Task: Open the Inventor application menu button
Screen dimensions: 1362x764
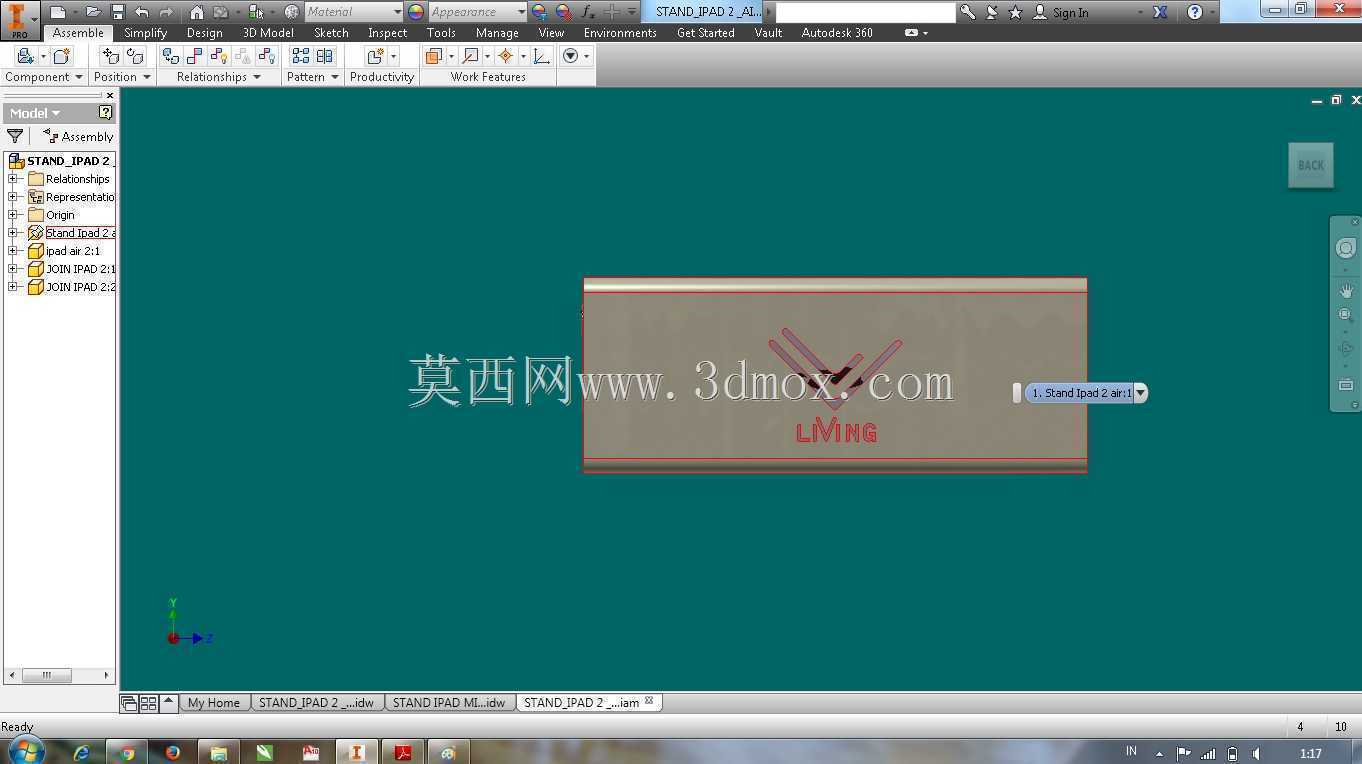Action: pyautogui.click(x=18, y=18)
